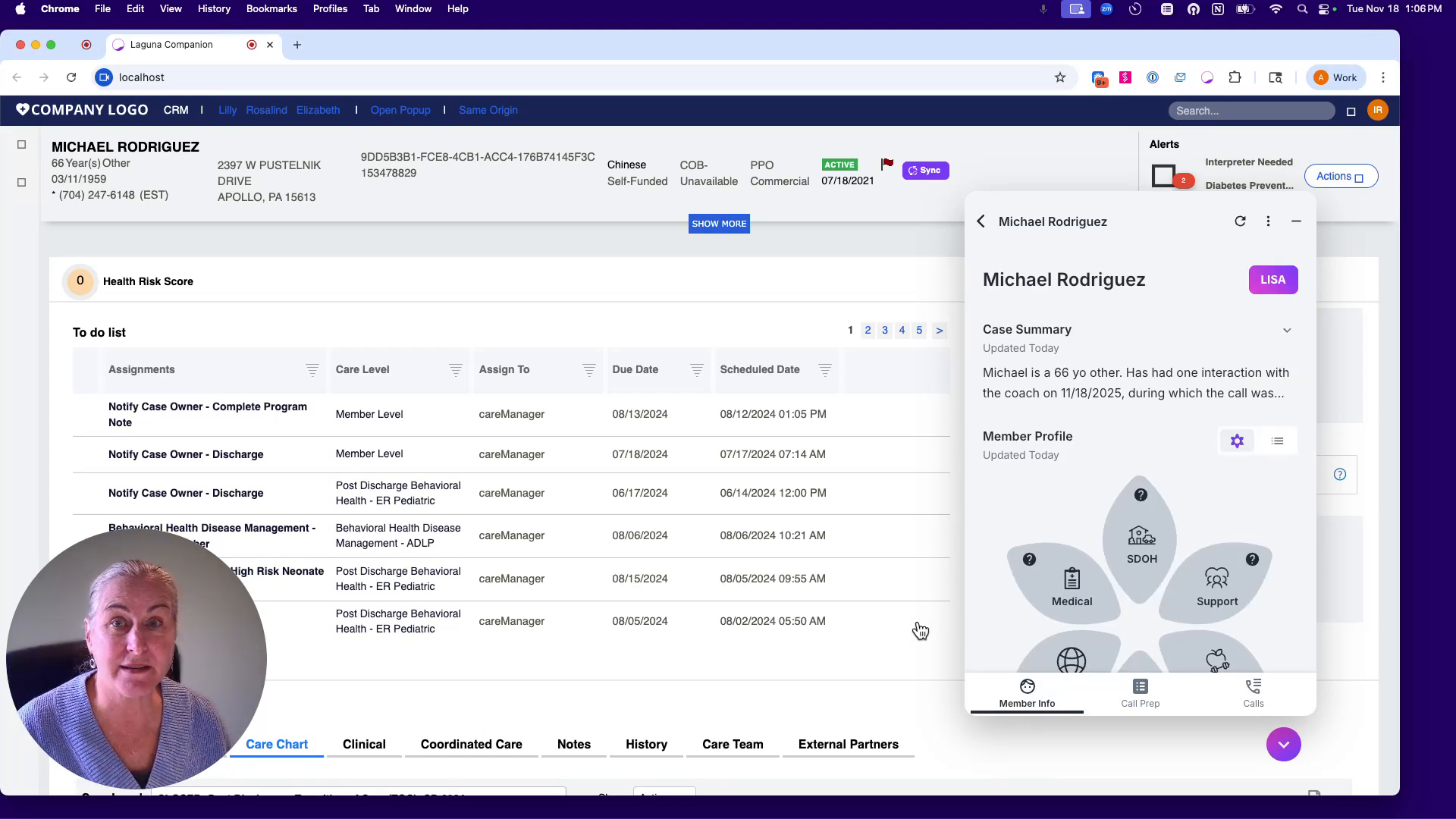Image resolution: width=1456 pixels, height=819 pixels.
Task: Open the Call Prep section
Action: click(x=1140, y=692)
